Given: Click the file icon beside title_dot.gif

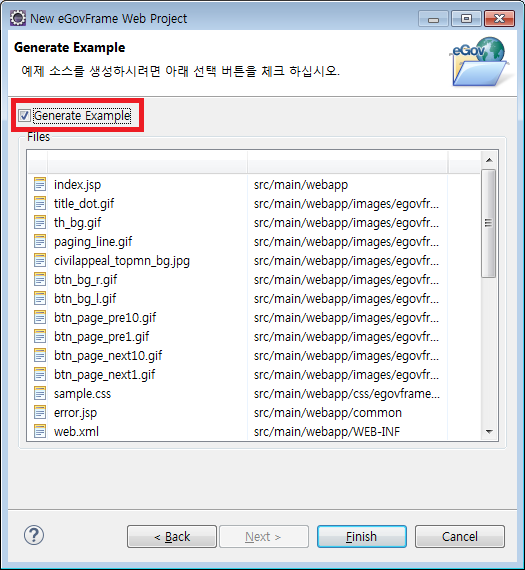Looking at the screenshot, I should [x=40, y=203].
